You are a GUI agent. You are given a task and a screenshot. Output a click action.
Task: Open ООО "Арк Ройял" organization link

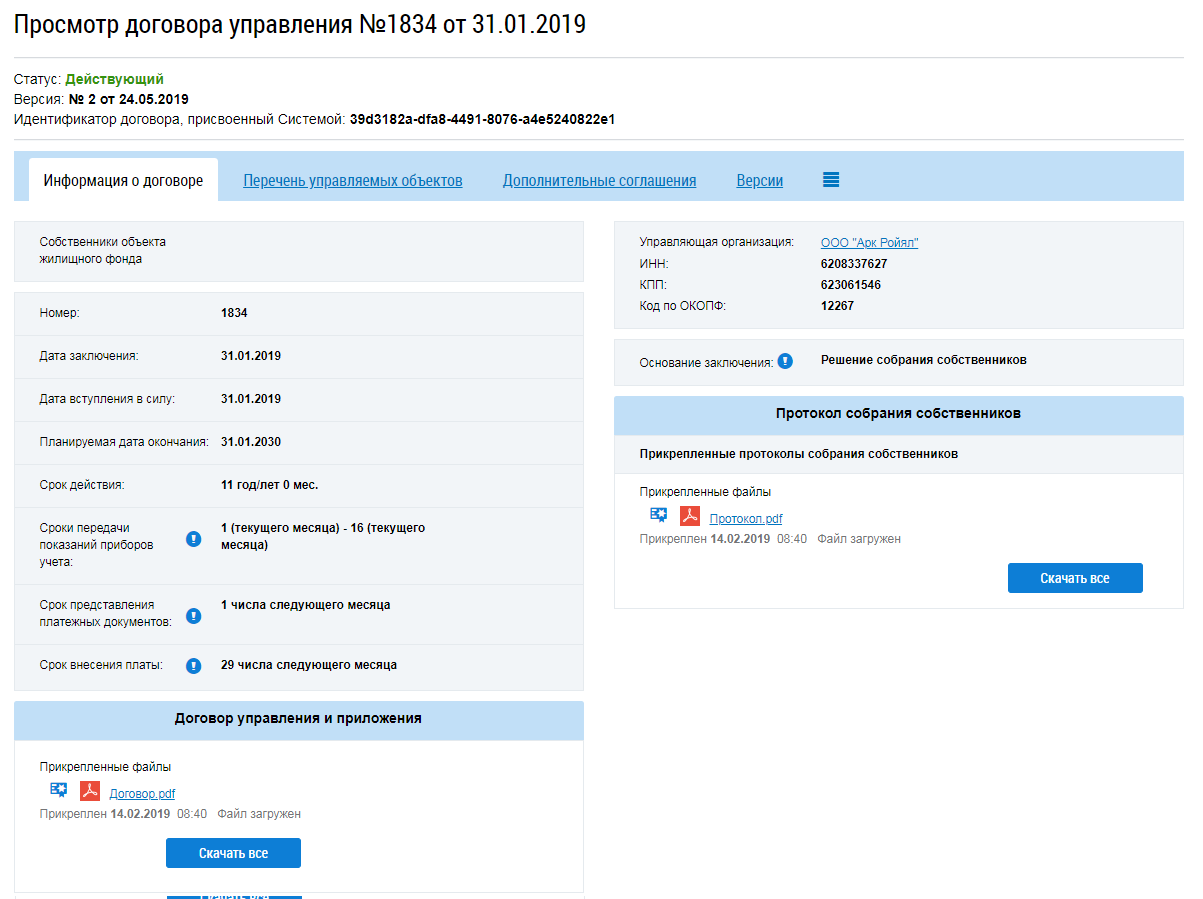click(869, 243)
